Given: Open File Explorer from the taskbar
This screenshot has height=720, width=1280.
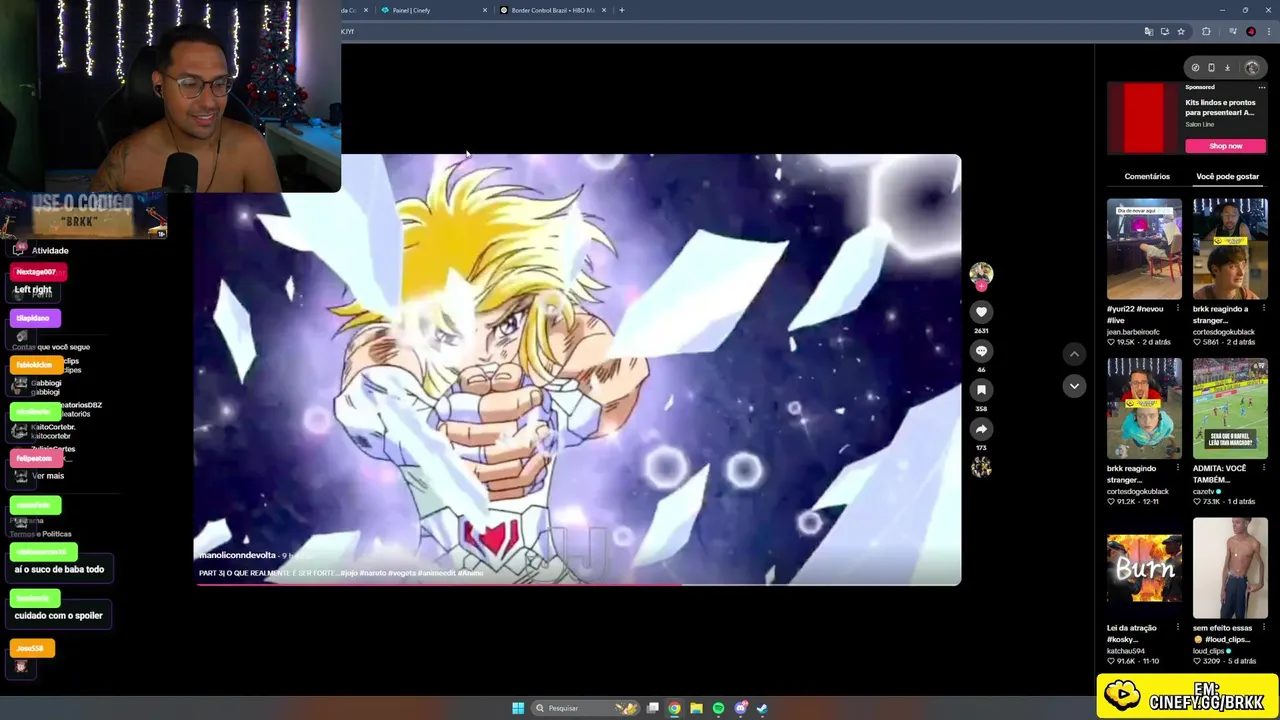Looking at the screenshot, I should (x=697, y=708).
